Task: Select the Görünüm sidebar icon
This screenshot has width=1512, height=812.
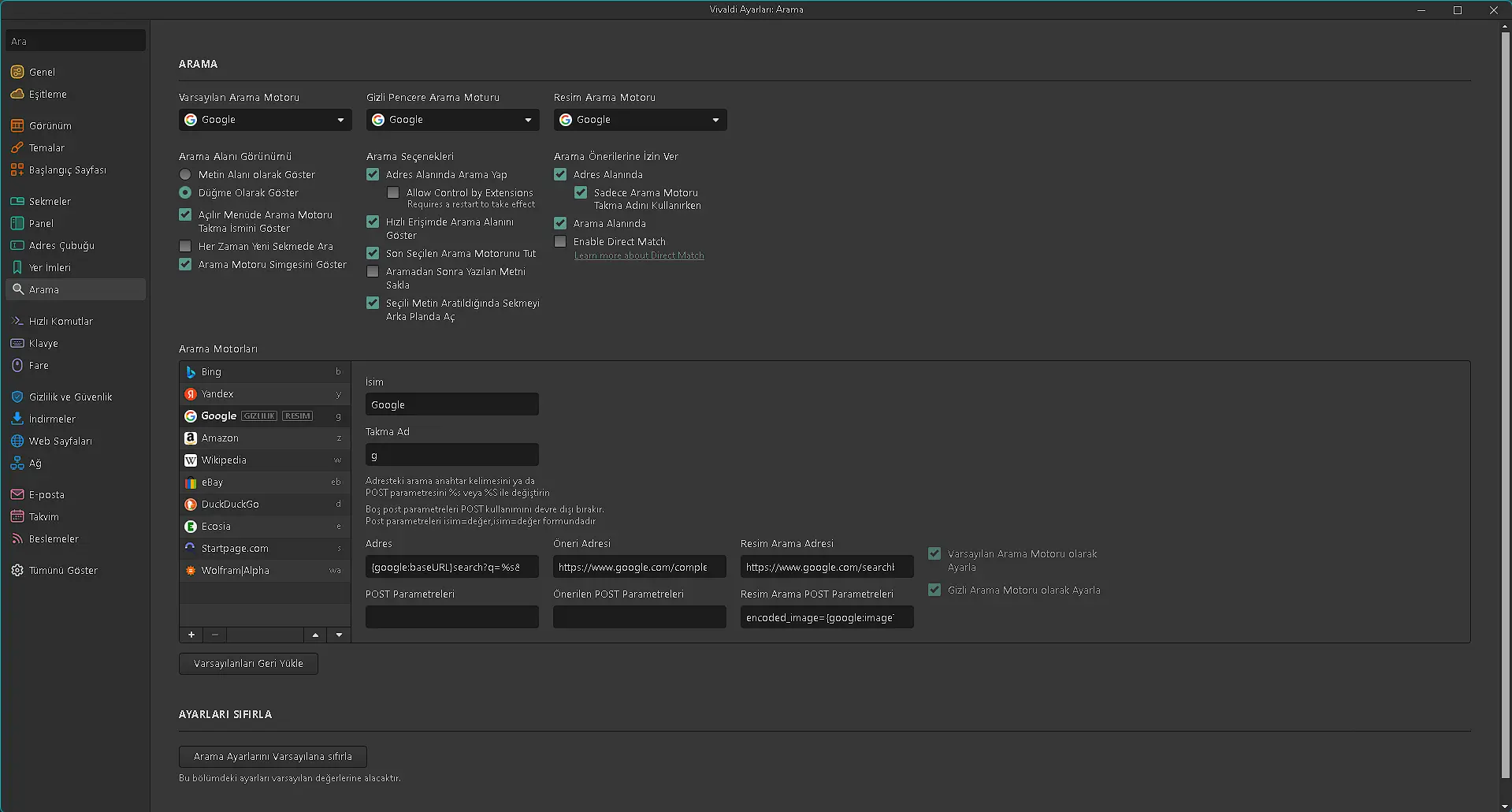Action: tap(17, 125)
